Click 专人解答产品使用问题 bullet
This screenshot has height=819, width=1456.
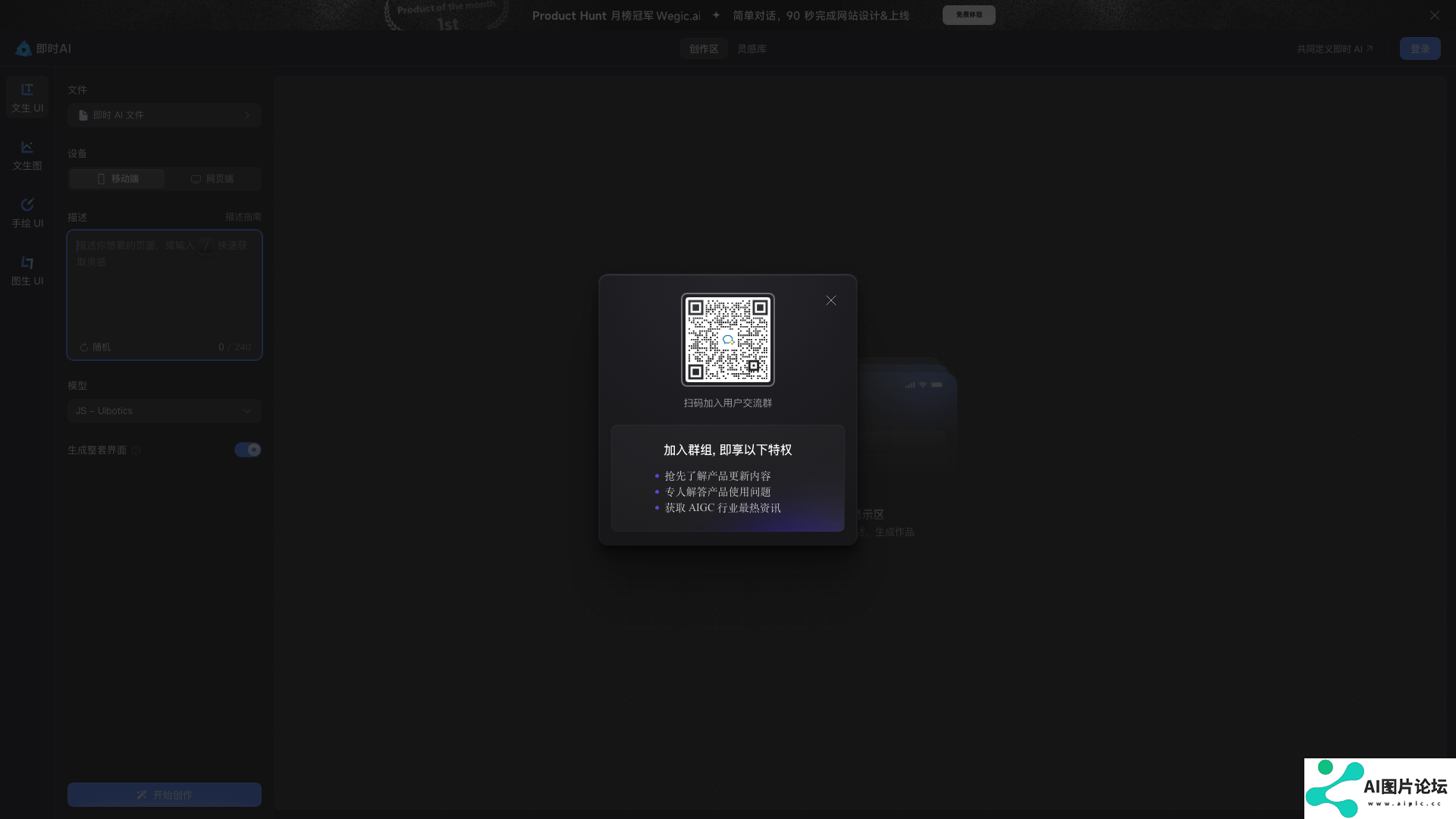(717, 492)
